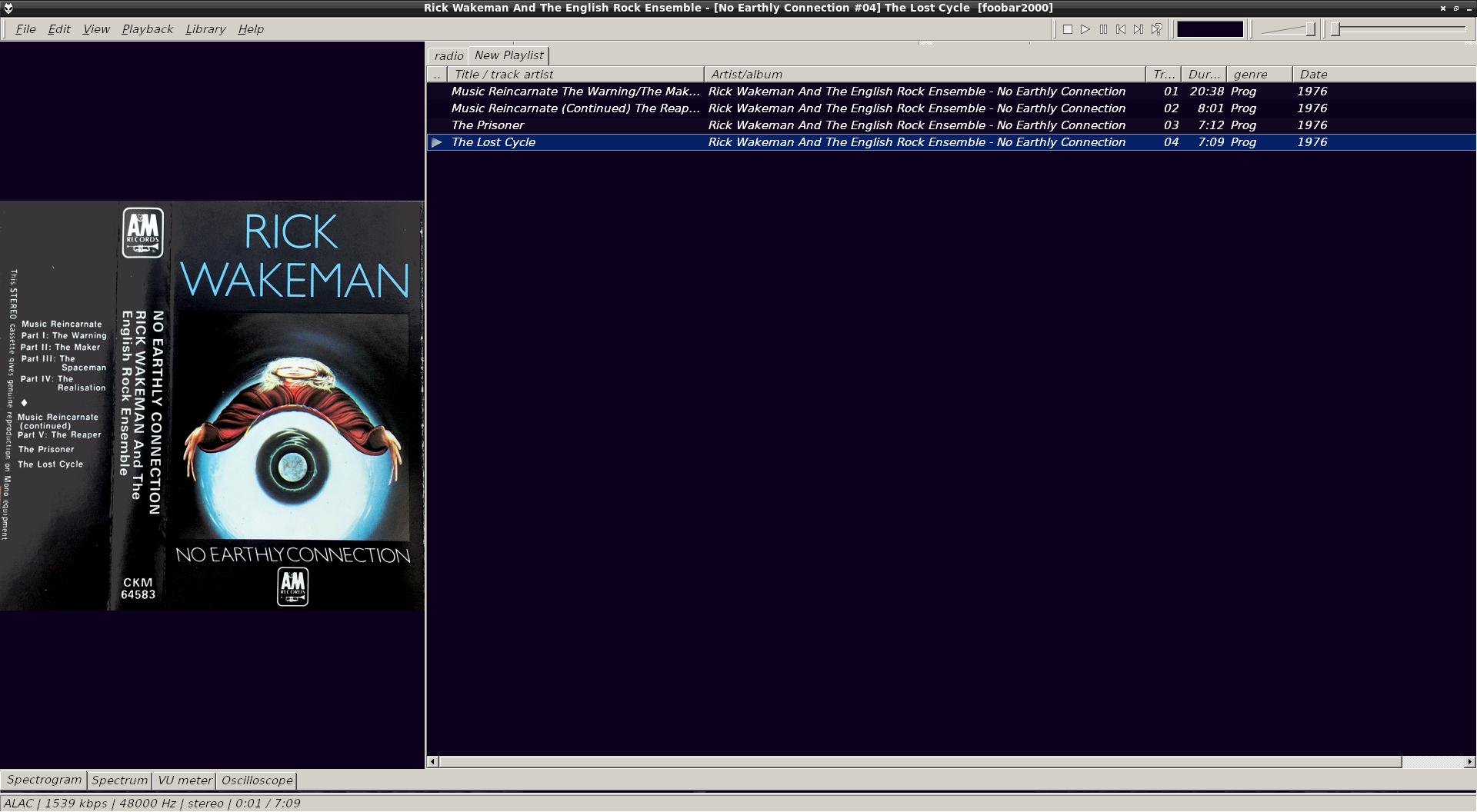The image size is (1477, 812).
Task: Select track Music Reincarnate The Warning/The Maker
Action: click(x=952, y=92)
